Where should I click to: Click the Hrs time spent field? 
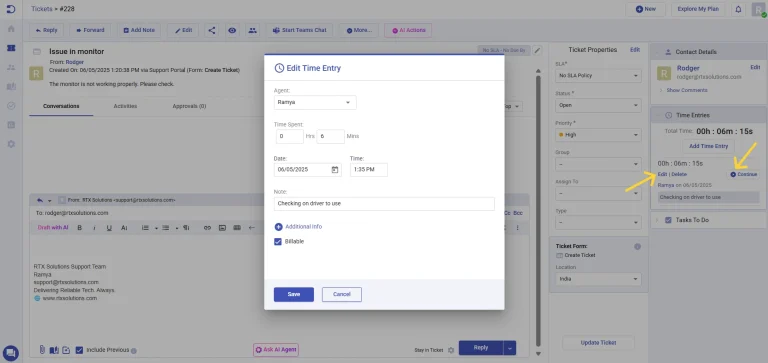[x=289, y=136]
